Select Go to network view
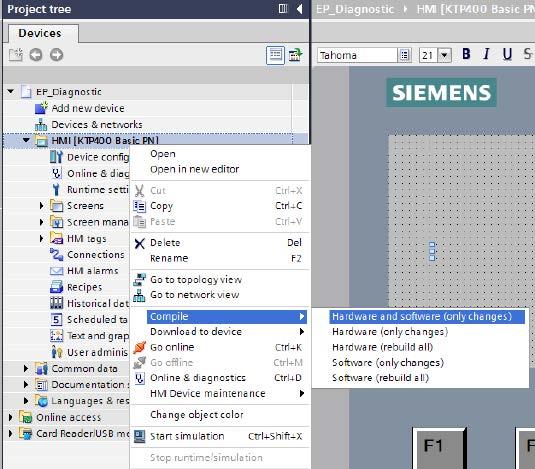The height and width of the screenshot is (469, 535). pyautogui.click(x=220, y=295)
